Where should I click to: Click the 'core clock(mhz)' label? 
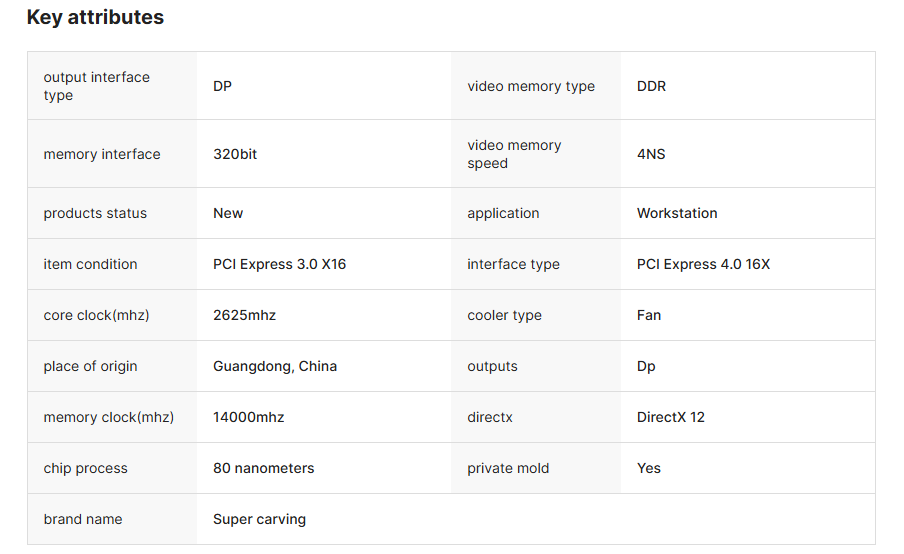[96, 315]
